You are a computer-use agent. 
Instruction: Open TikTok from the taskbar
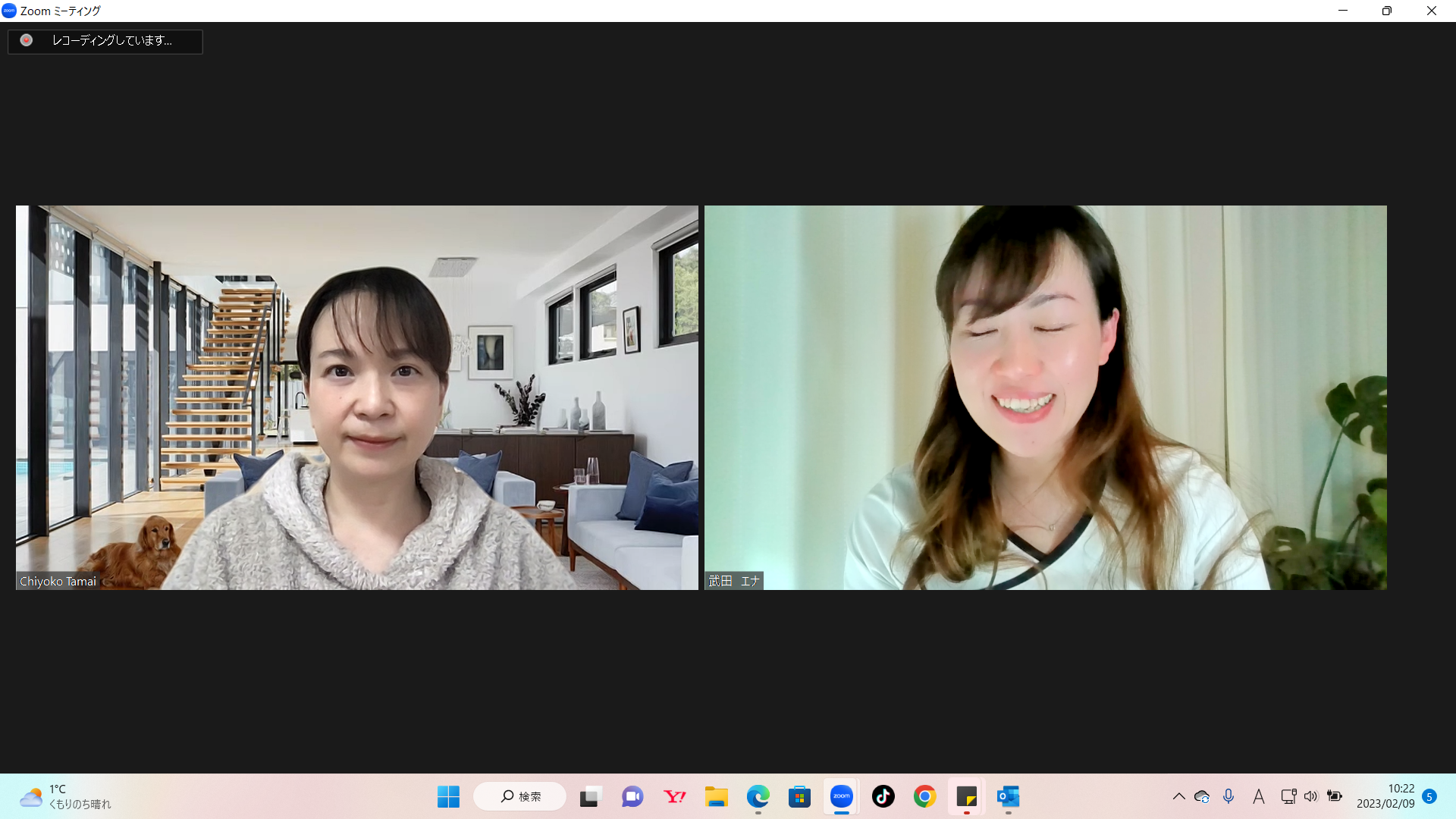tap(883, 796)
